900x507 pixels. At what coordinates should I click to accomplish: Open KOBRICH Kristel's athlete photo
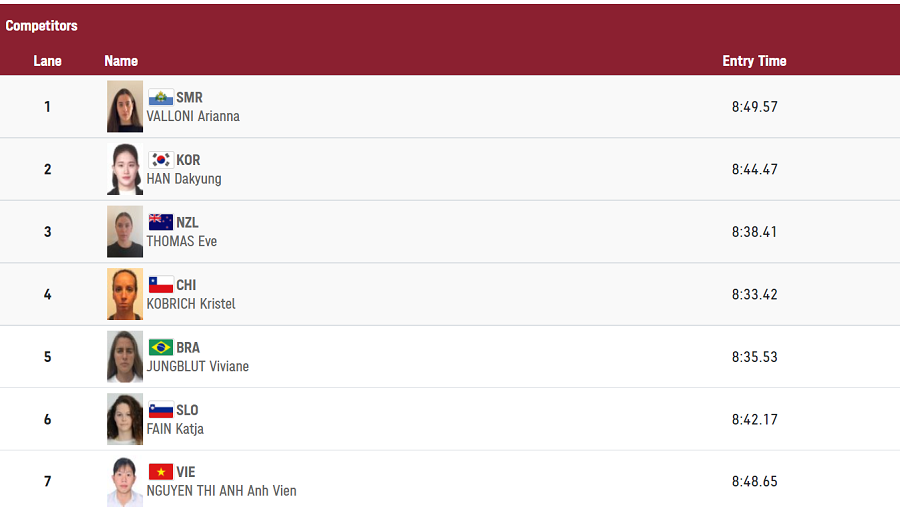125,294
